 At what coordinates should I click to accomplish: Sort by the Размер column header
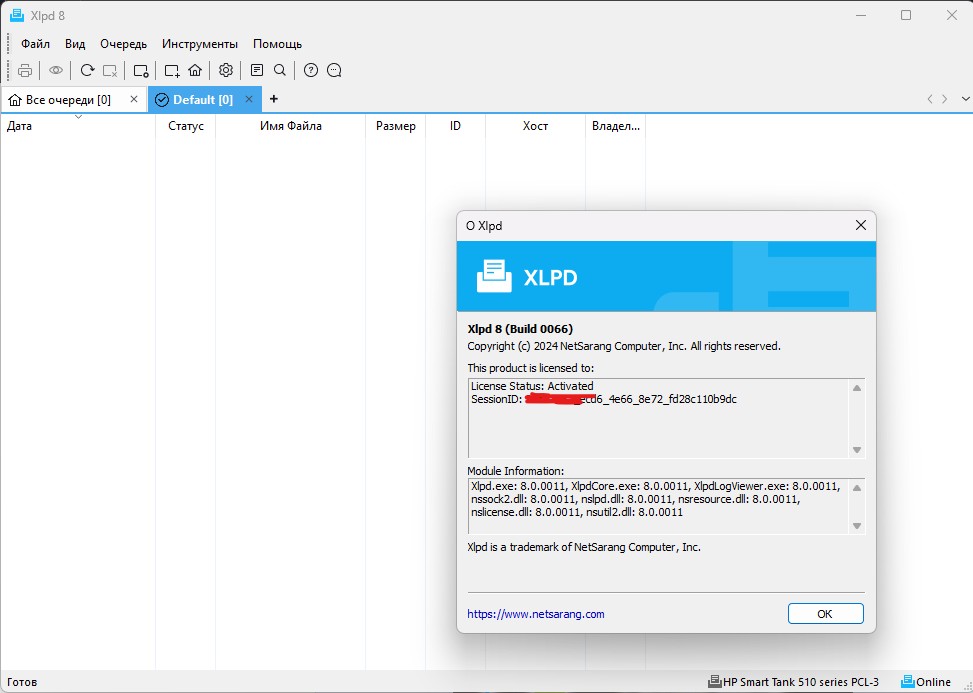(x=395, y=126)
